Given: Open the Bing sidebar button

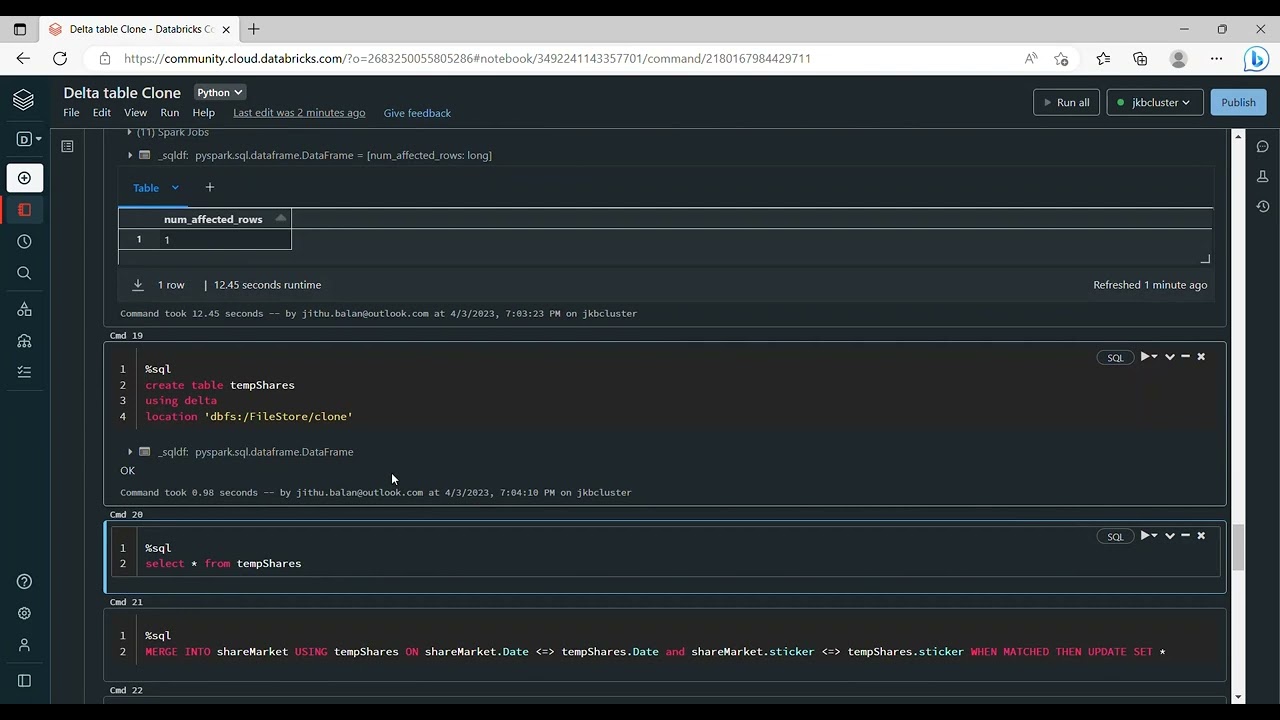Looking at the screenshot, I should pyautogui.click(x=1256, y=59).
